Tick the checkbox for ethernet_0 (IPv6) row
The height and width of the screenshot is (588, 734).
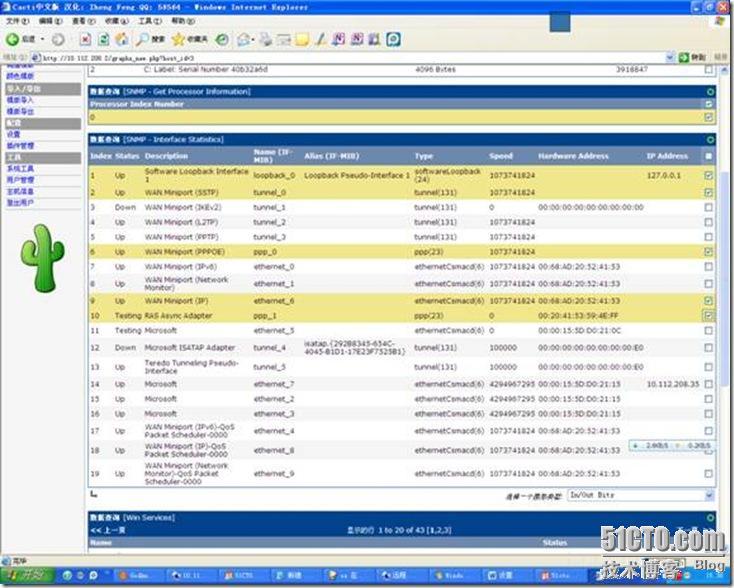point(708,267)
